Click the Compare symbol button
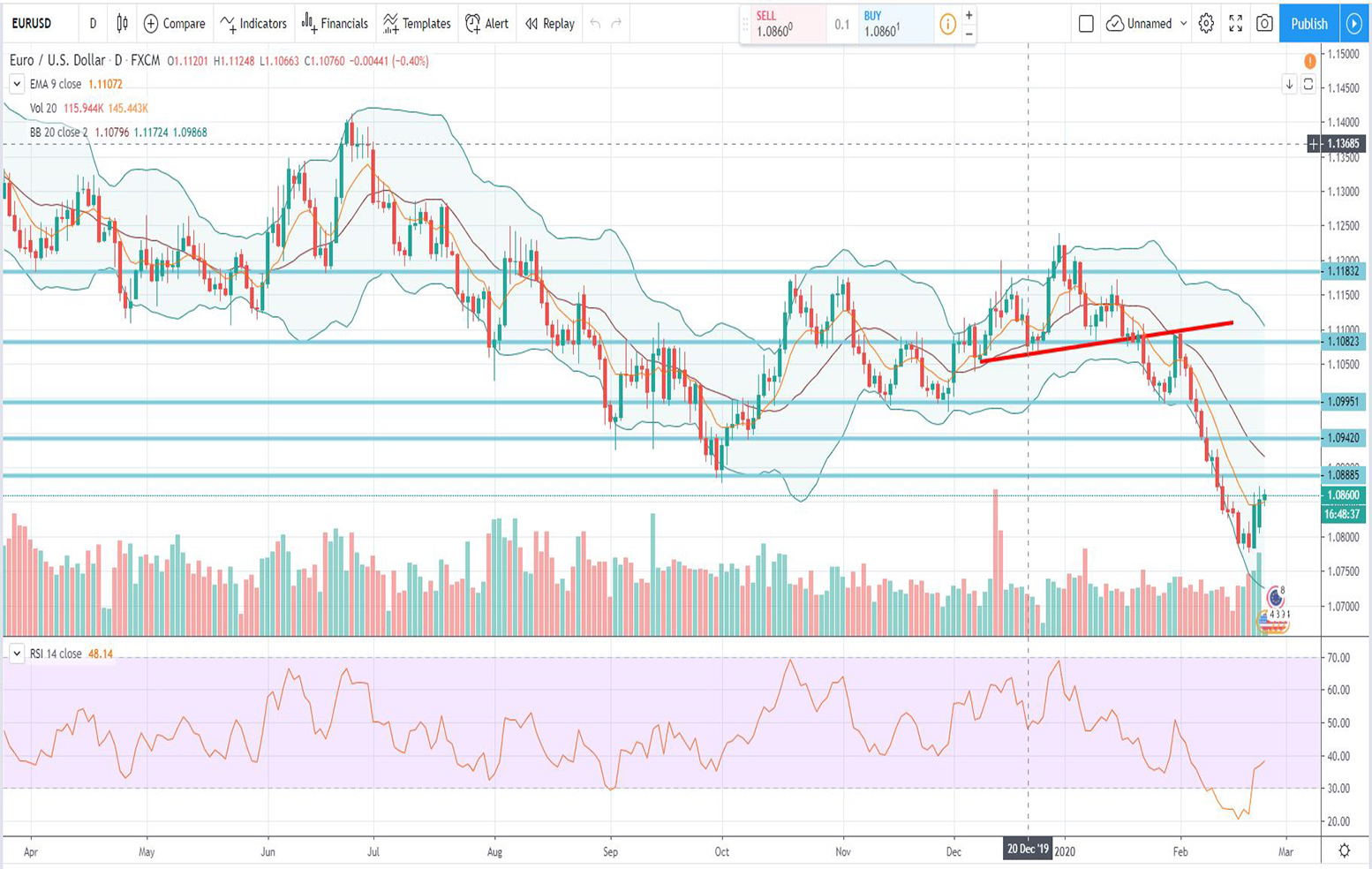This screenshot has width=1372, height=869. coord(174,24)
